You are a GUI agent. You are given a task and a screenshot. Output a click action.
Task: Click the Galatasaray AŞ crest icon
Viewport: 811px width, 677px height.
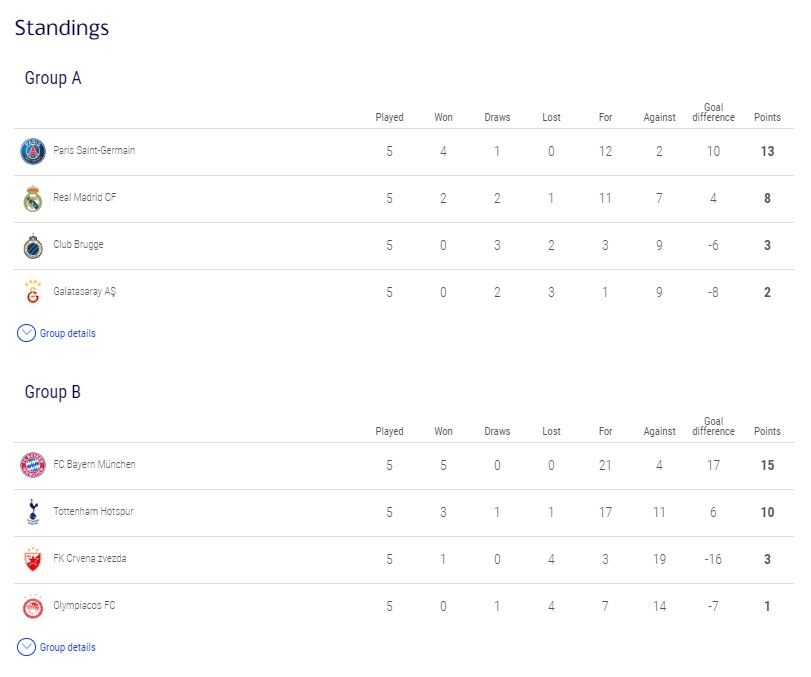(33, 293)
